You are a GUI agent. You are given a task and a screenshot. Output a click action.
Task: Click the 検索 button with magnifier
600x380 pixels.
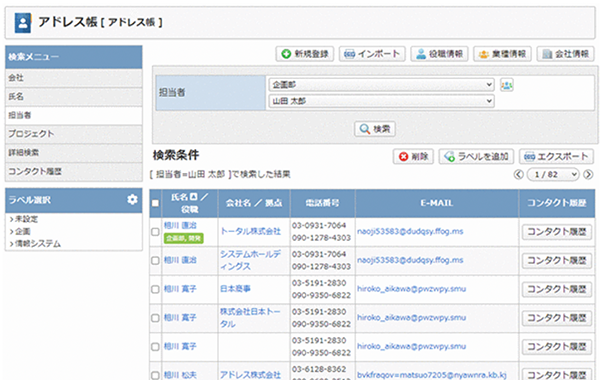tap(375, 129)
